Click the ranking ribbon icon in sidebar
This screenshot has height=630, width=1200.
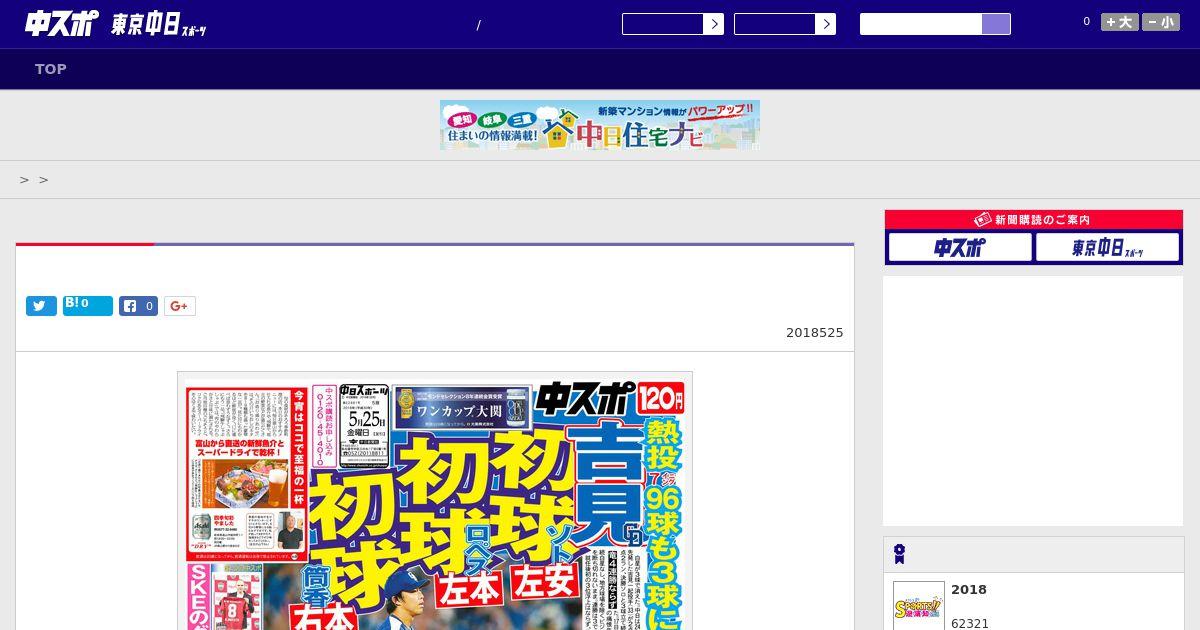coord(900,554)
